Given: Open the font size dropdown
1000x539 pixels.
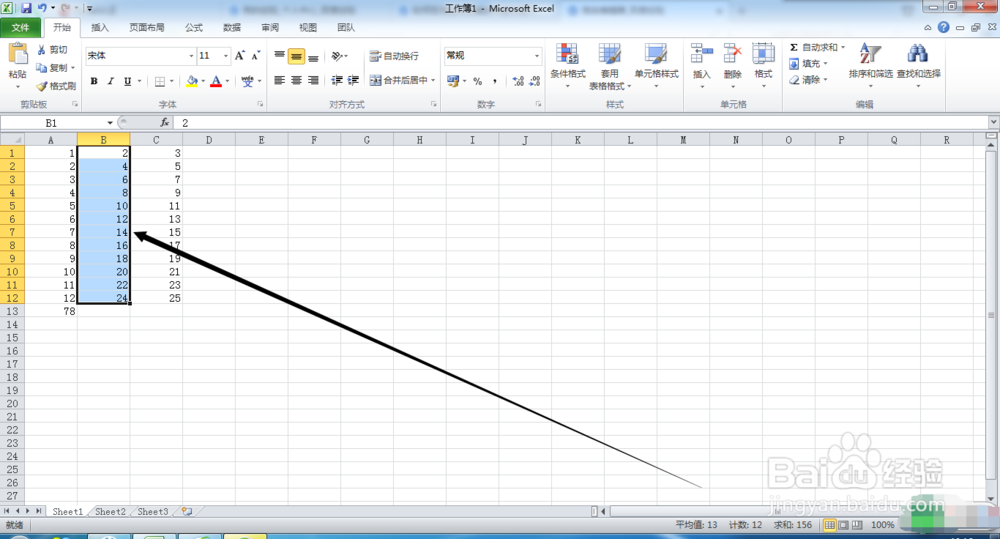Looking at the screenshot, I should point(226,56).
